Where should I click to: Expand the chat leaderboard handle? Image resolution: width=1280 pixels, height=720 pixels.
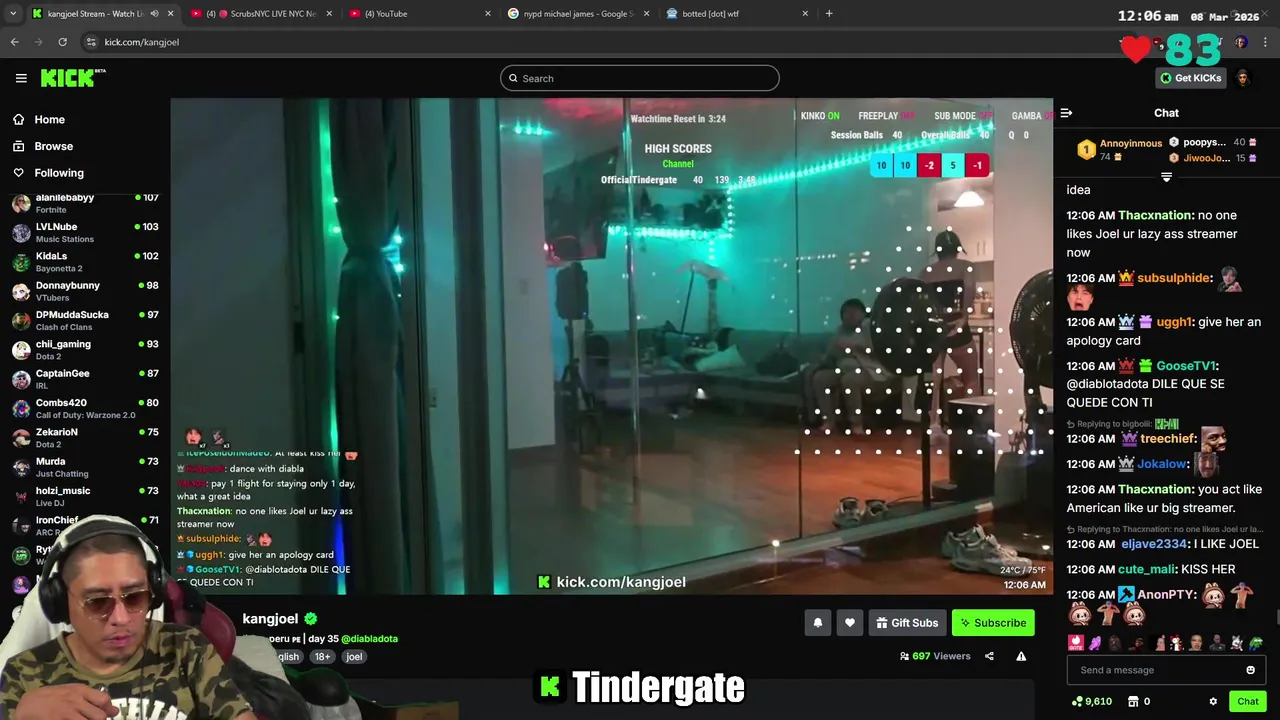(1166, 177)
